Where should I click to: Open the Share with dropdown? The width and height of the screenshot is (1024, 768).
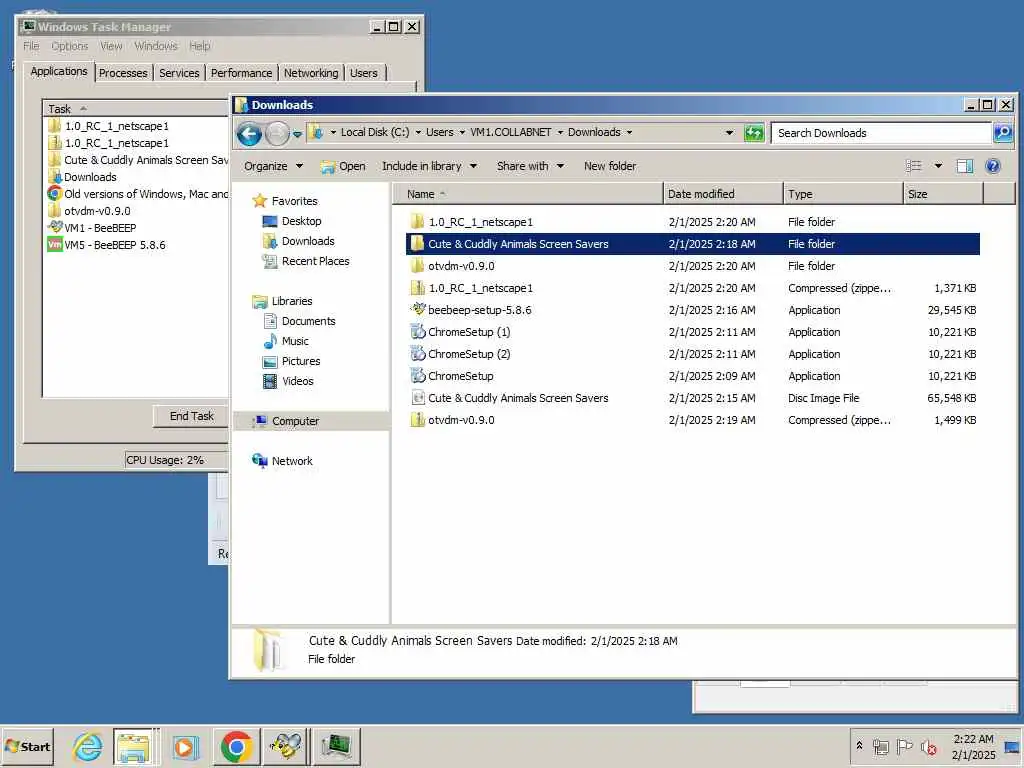point(530,166)
